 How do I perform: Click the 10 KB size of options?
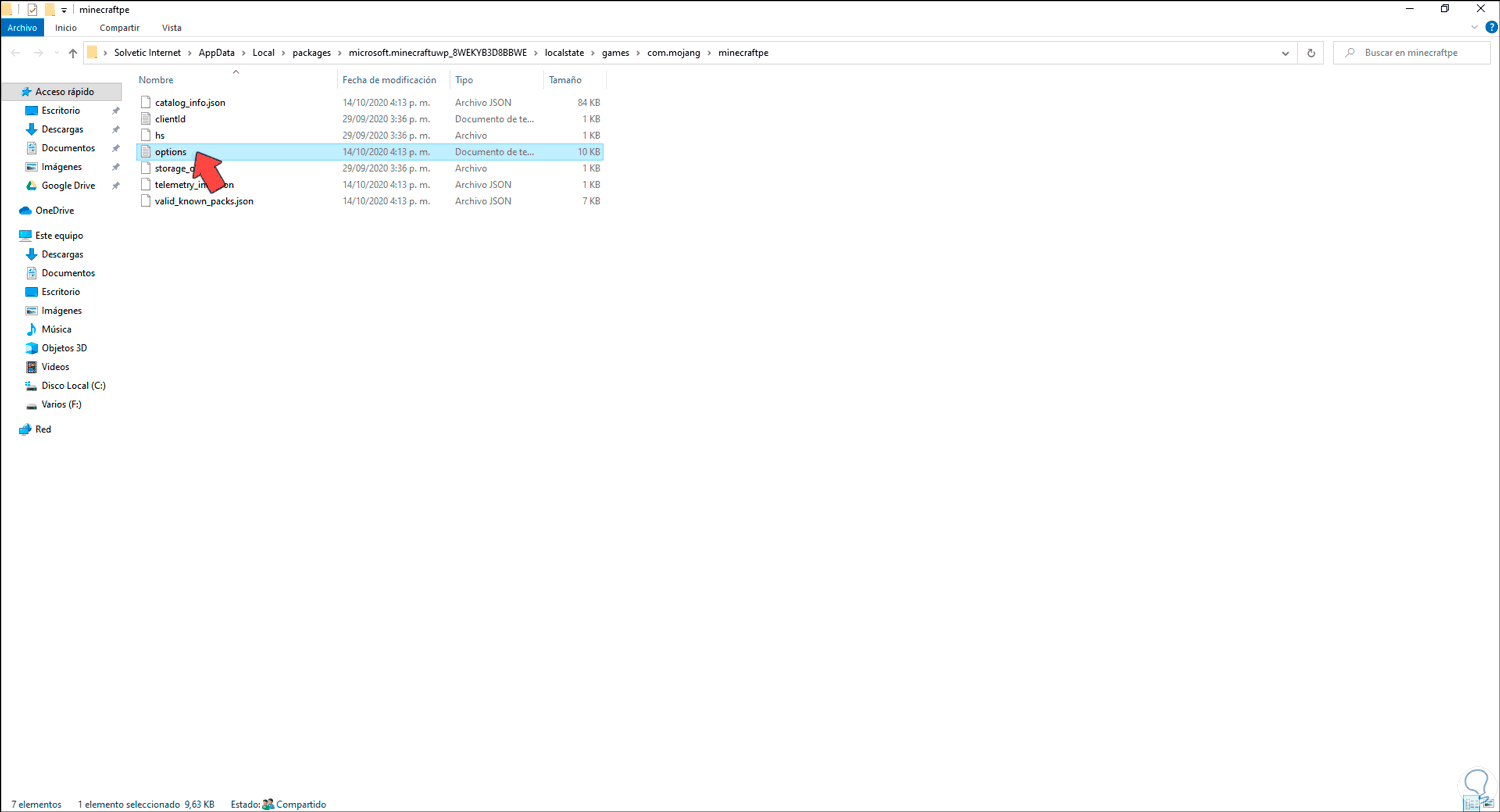pyautogui.click(x=589, y=152)
